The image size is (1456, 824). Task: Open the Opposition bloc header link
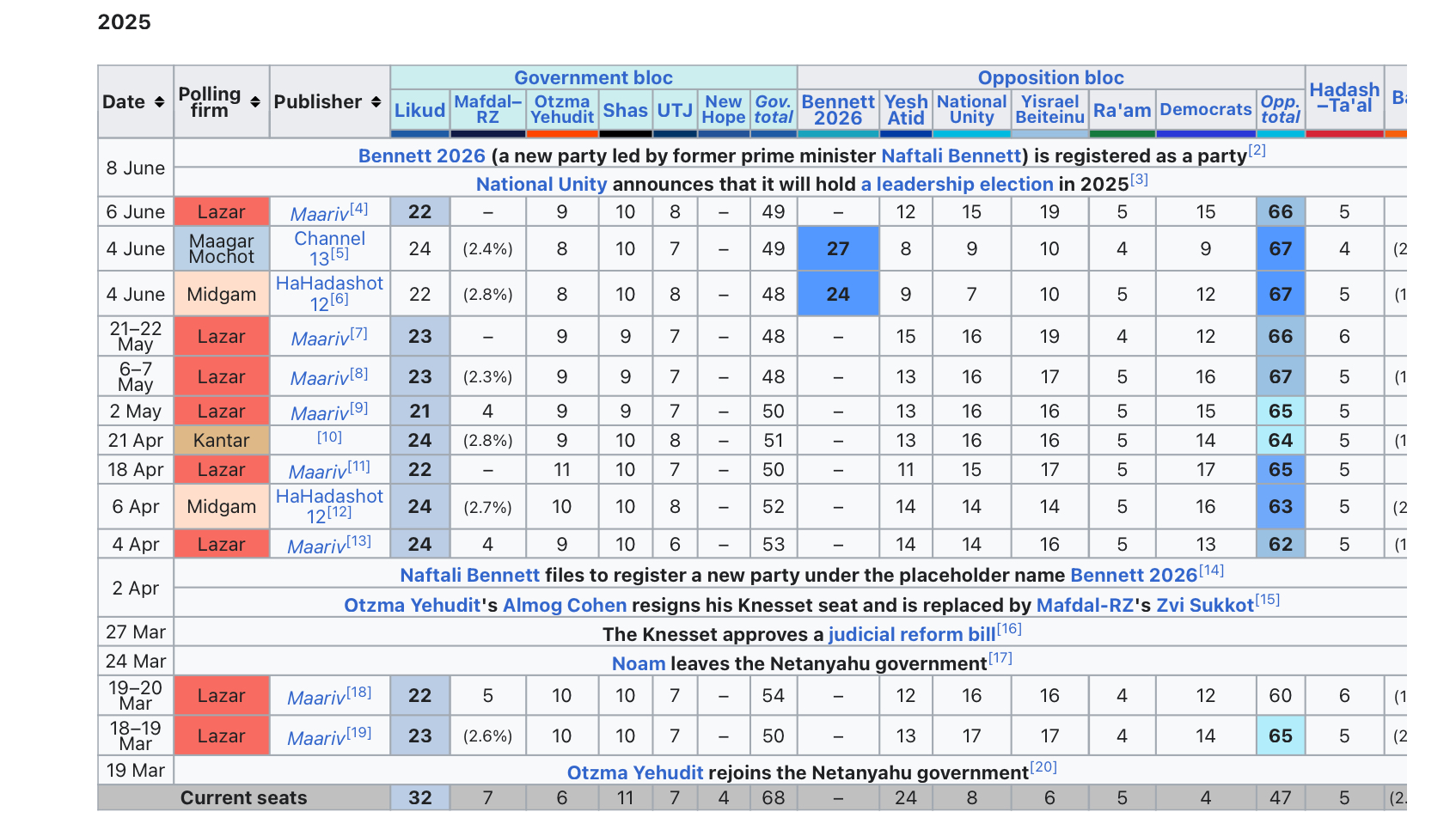[1050, 77]
